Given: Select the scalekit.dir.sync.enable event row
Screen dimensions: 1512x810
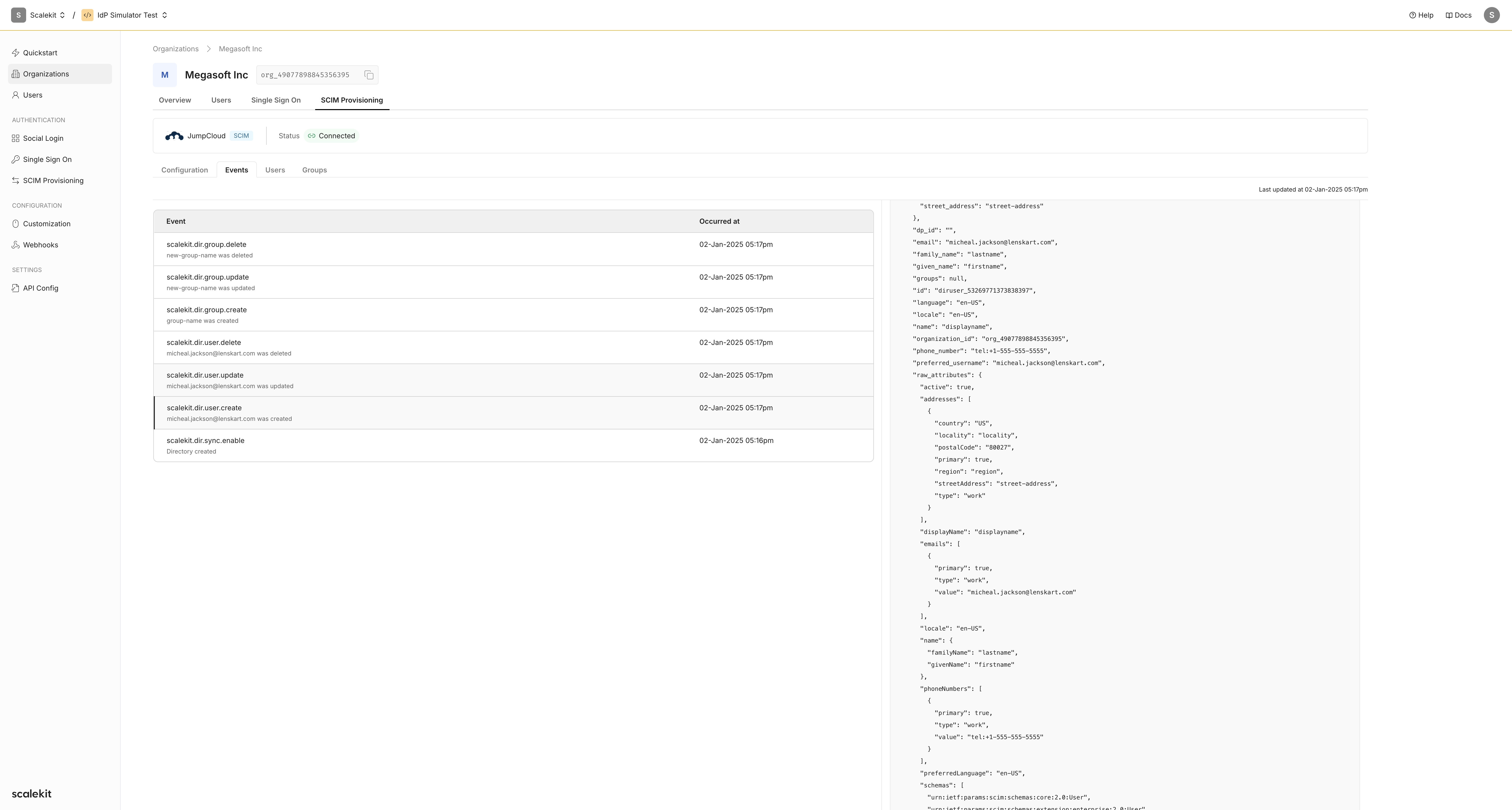Looking at the screenshot, I should (513, 445).
